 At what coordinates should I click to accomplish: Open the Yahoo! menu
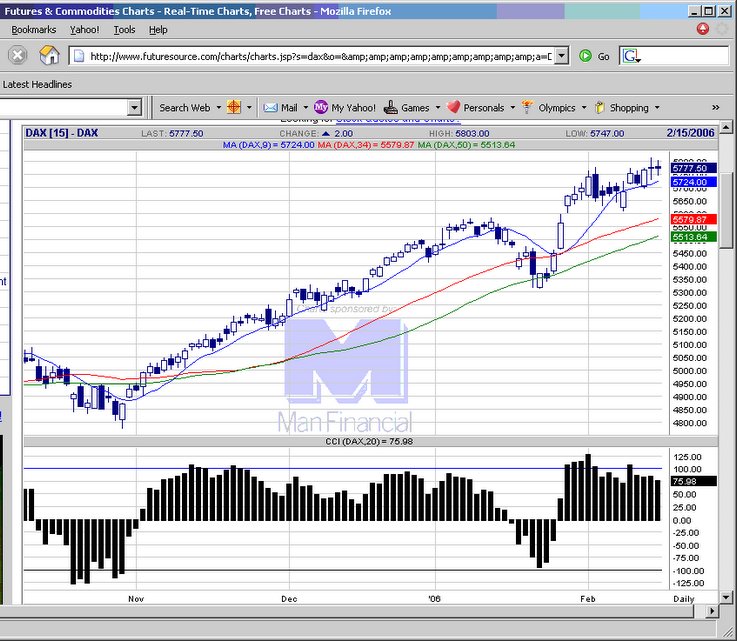click(85, 30)
